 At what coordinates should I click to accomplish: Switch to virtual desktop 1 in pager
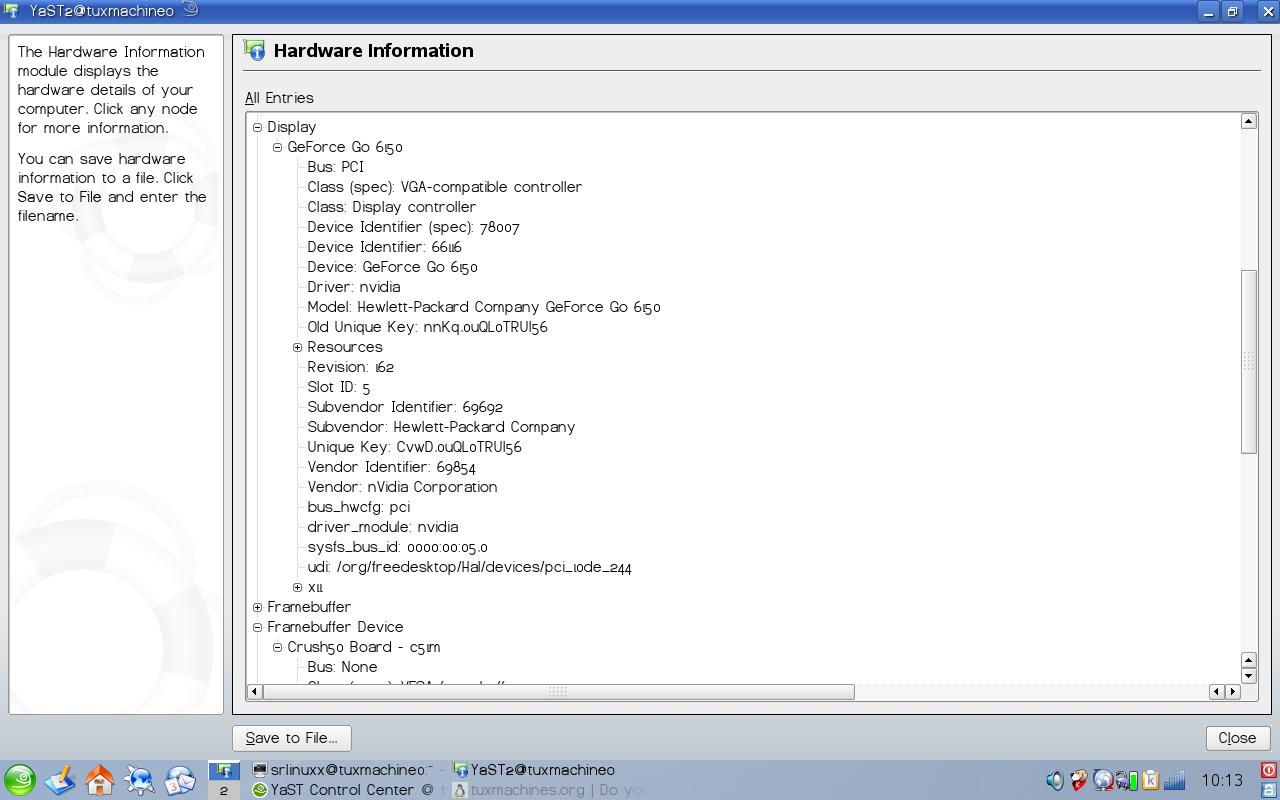(224, 771)
